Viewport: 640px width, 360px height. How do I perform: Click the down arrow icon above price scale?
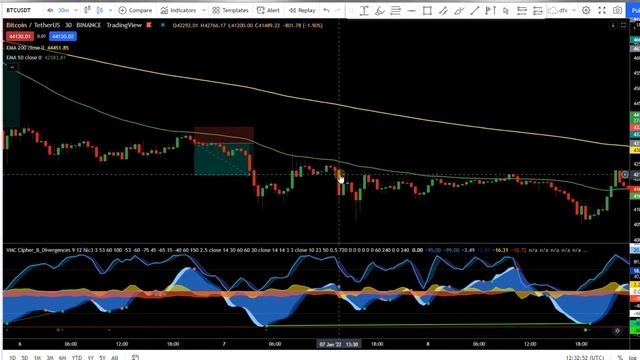point(613,25)
